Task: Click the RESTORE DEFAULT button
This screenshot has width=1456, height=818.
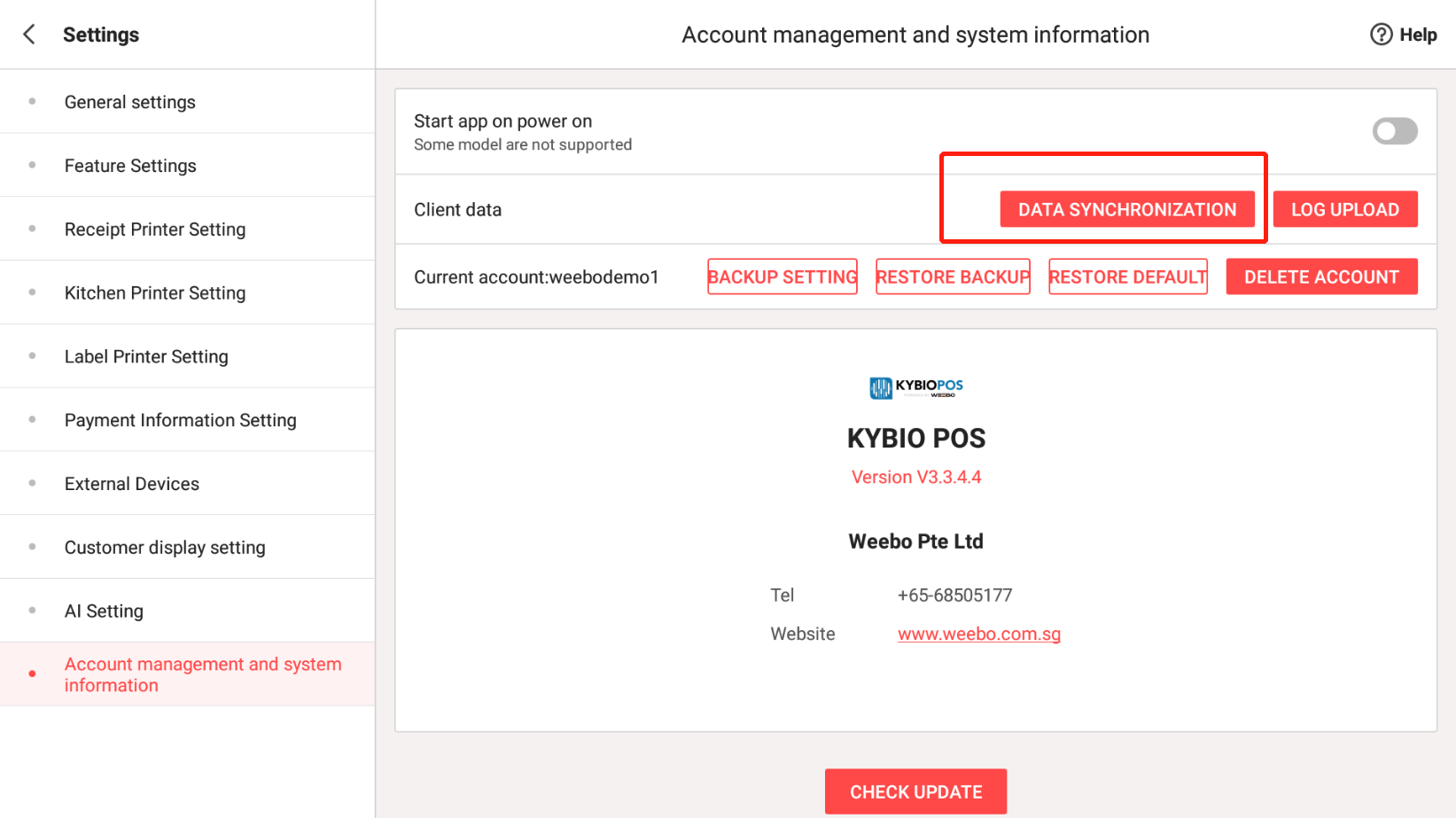Action: (1128, 277)
